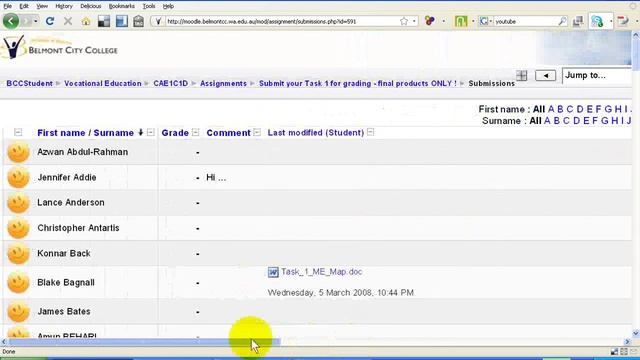Sort by Comment column header
The width and height of the screenshot is (640, 360).
228,133
